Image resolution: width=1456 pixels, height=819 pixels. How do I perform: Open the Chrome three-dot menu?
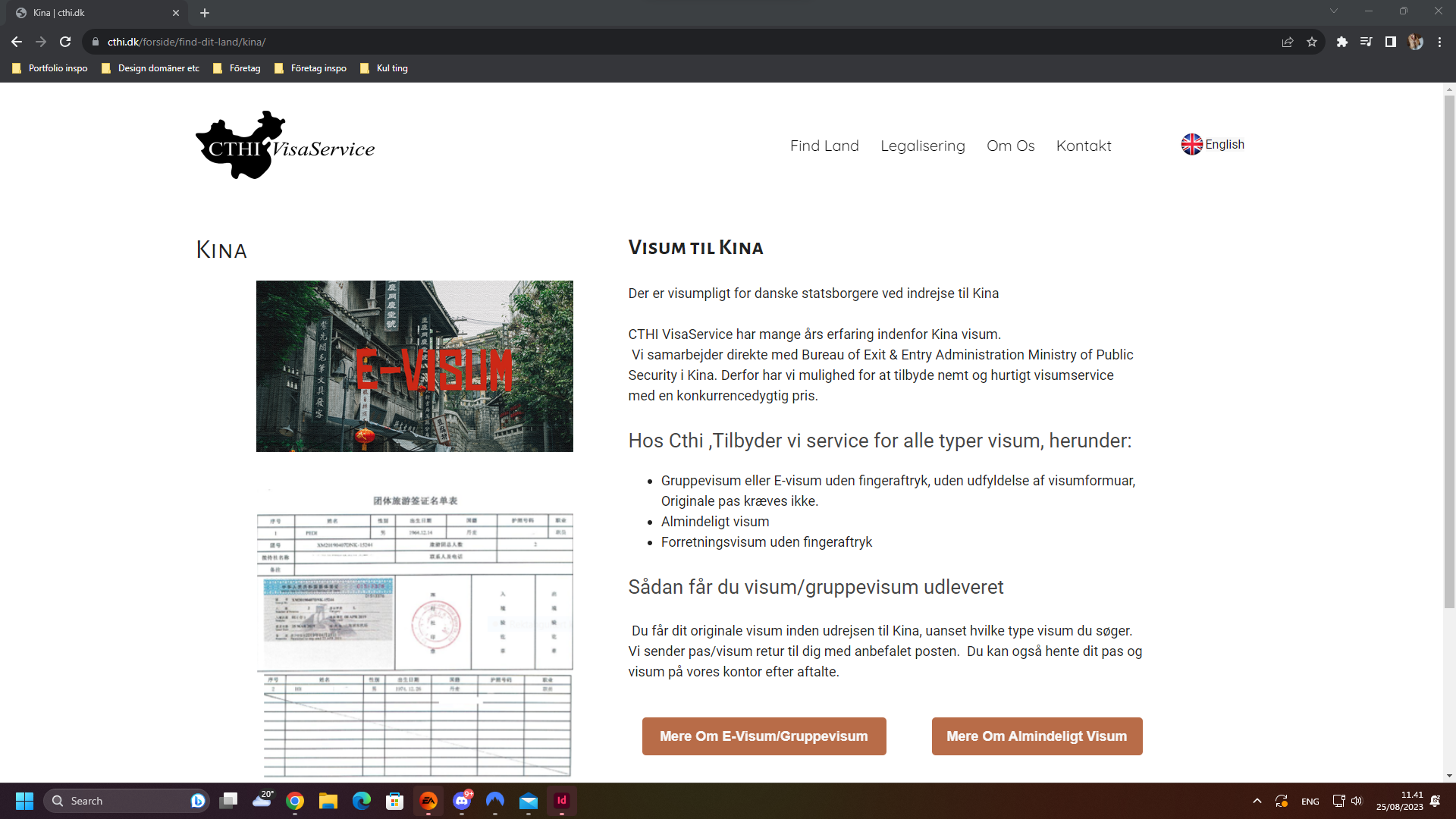click(x=1439, y=42)
